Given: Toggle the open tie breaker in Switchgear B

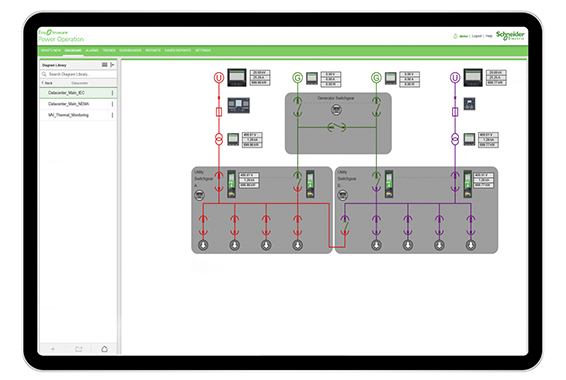Looking at the screenshot, I should click(x=345, y=226).
